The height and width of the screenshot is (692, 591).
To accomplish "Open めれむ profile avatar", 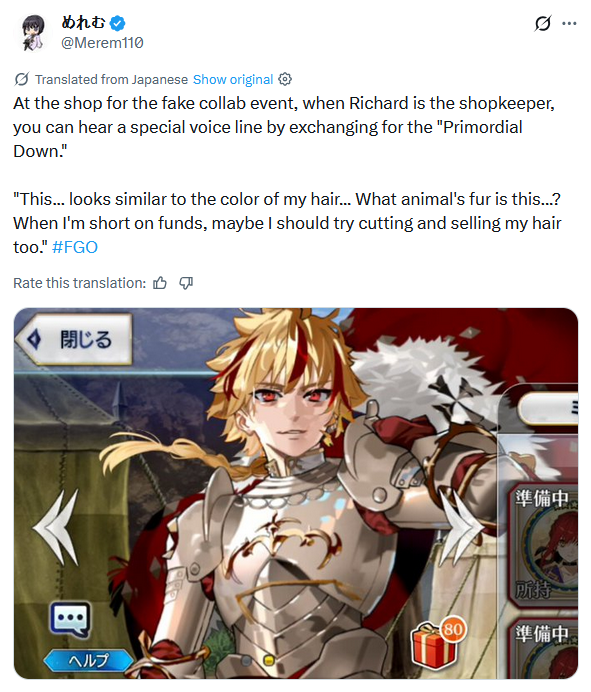I will tap(32, 32).
